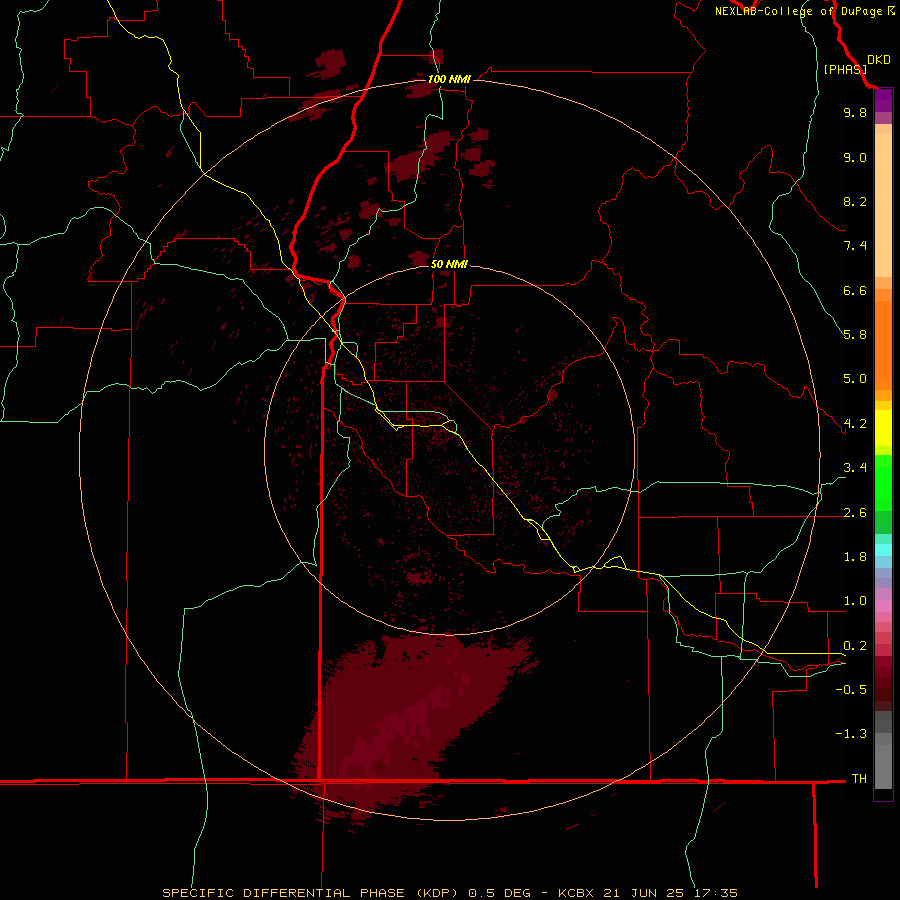Pick the cyan band of the color bar

(x=883, y=549)
